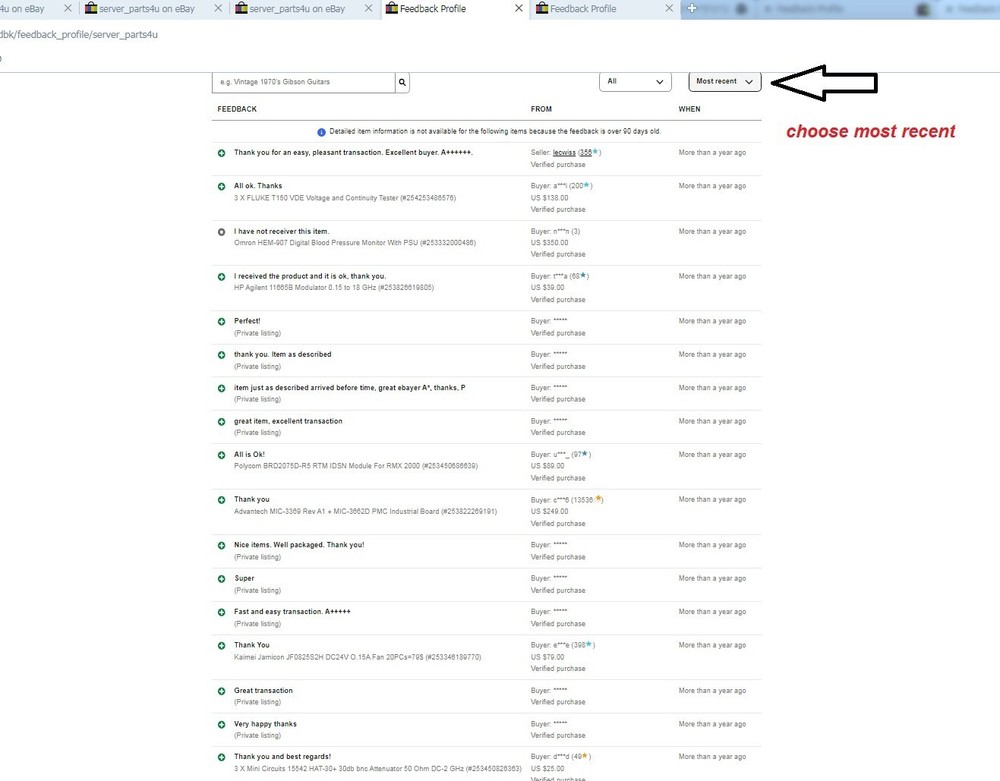Click the blue info icon above the list
This screenshot has height=781, width=1000.
coord(321,131)
